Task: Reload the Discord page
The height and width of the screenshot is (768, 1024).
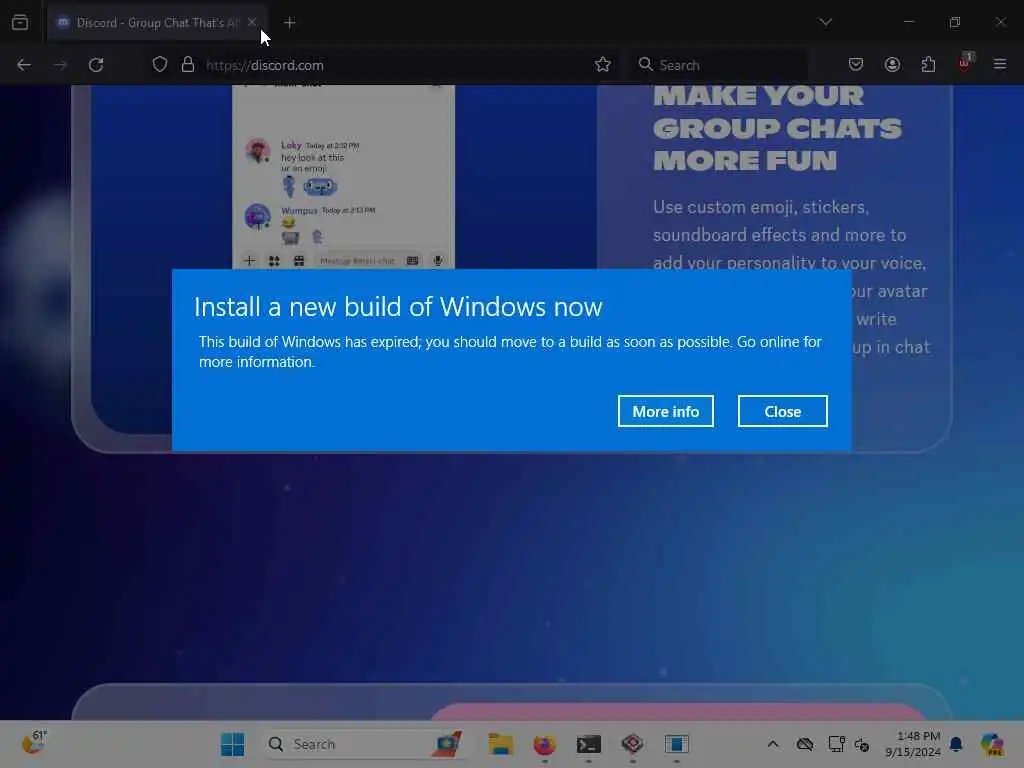Action: click(x=96, y=65)
